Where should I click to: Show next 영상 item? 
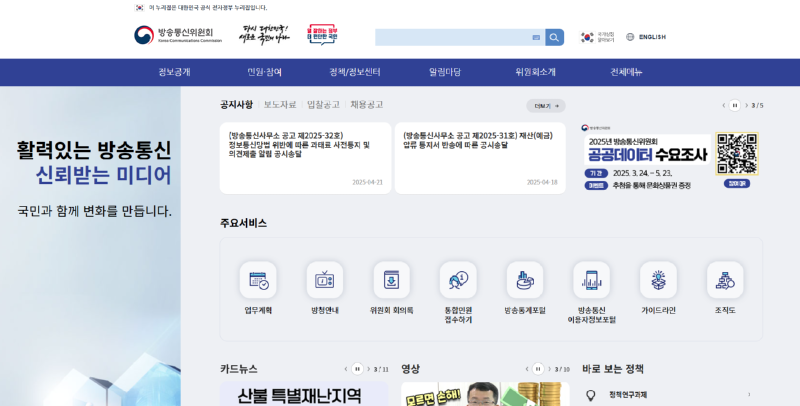pyautogui.click(x=549, y=369)
